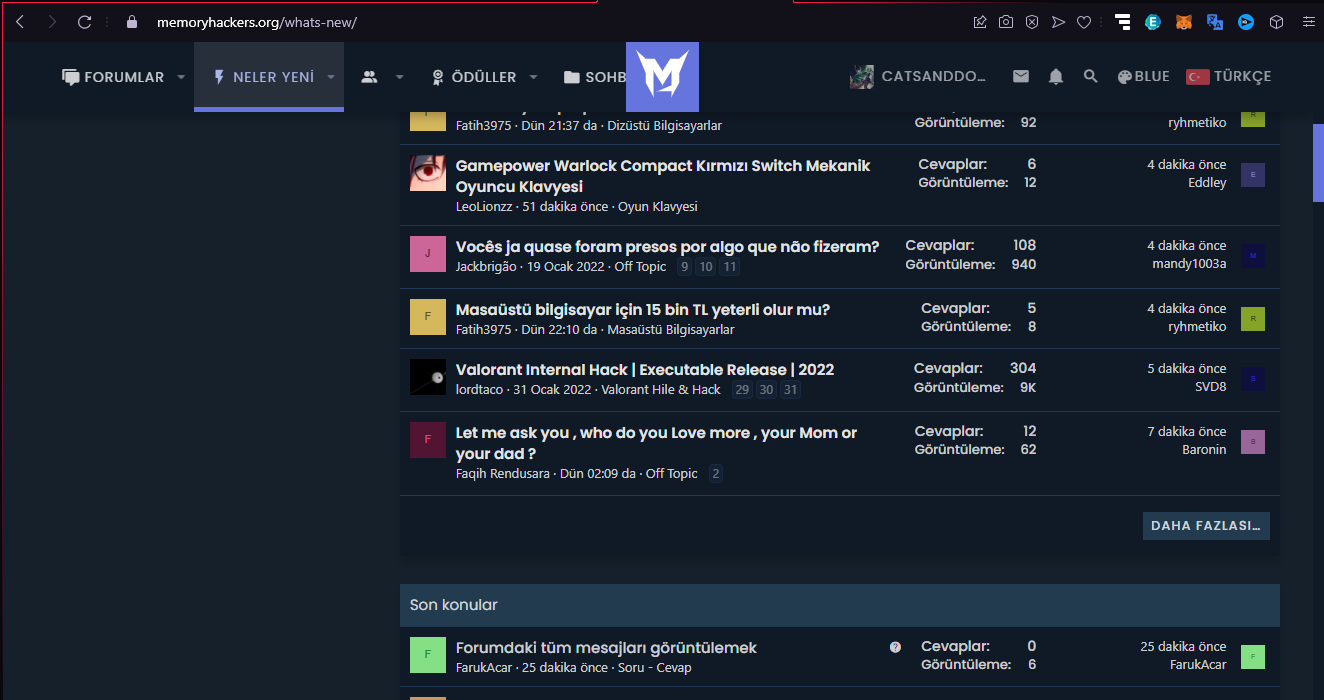Take a snapshot using the camera icon
Screen dimensions: 1324x700
coord(1006,21)
